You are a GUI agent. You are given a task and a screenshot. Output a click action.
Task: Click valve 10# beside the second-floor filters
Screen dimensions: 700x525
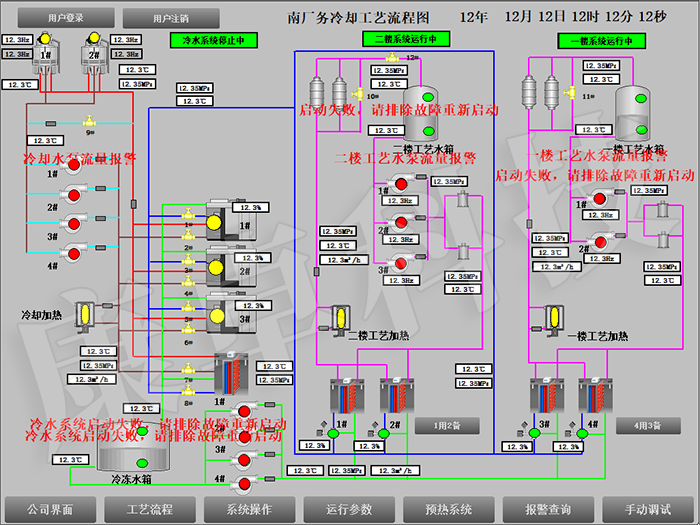(x=358, y=94)
